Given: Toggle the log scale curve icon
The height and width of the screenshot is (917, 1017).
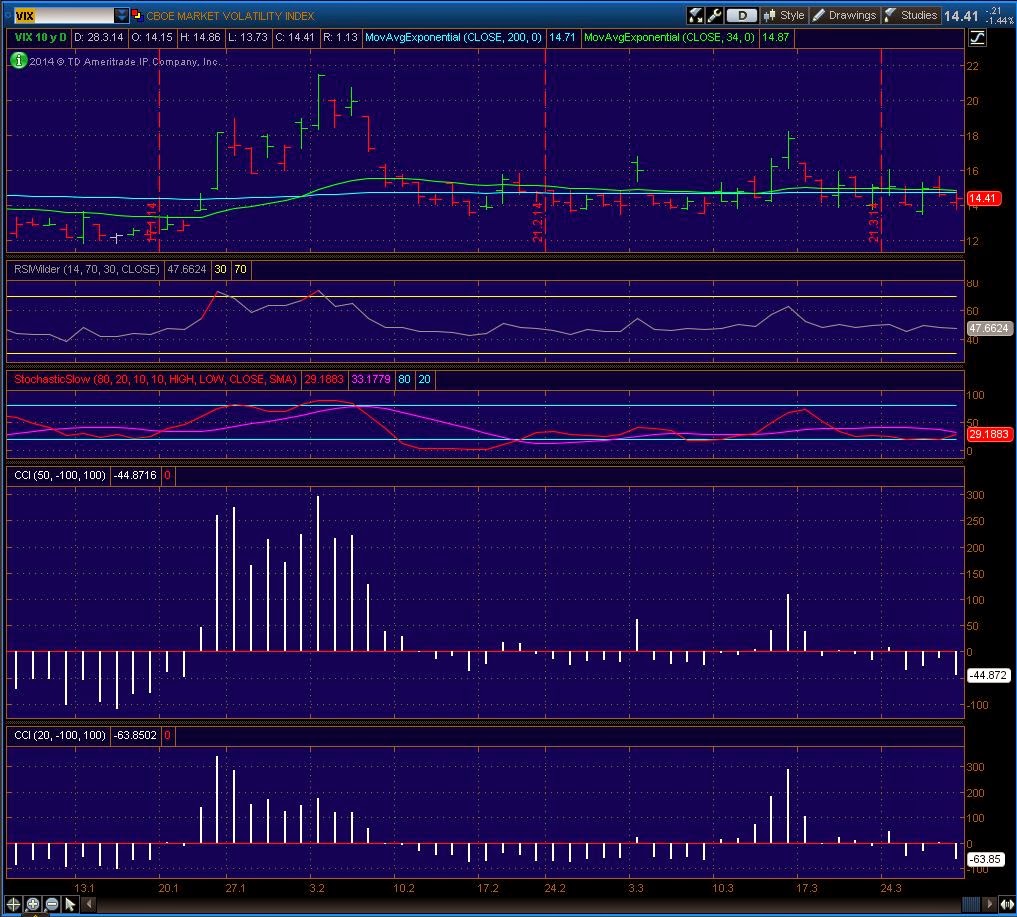Looking at the screenshot, I should tap(977, 38).
